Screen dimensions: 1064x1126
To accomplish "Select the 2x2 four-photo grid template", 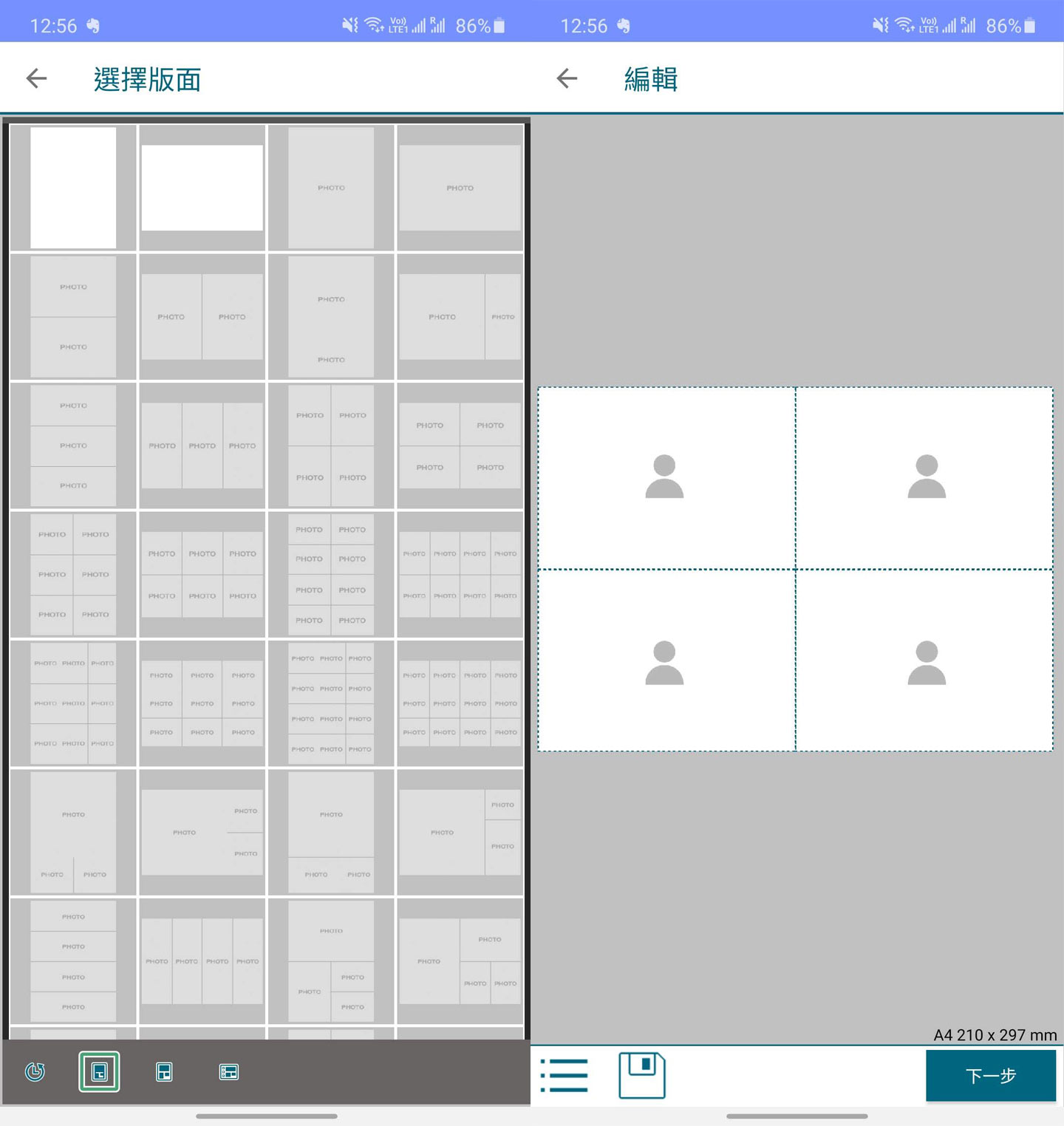I will coord(331,446).
